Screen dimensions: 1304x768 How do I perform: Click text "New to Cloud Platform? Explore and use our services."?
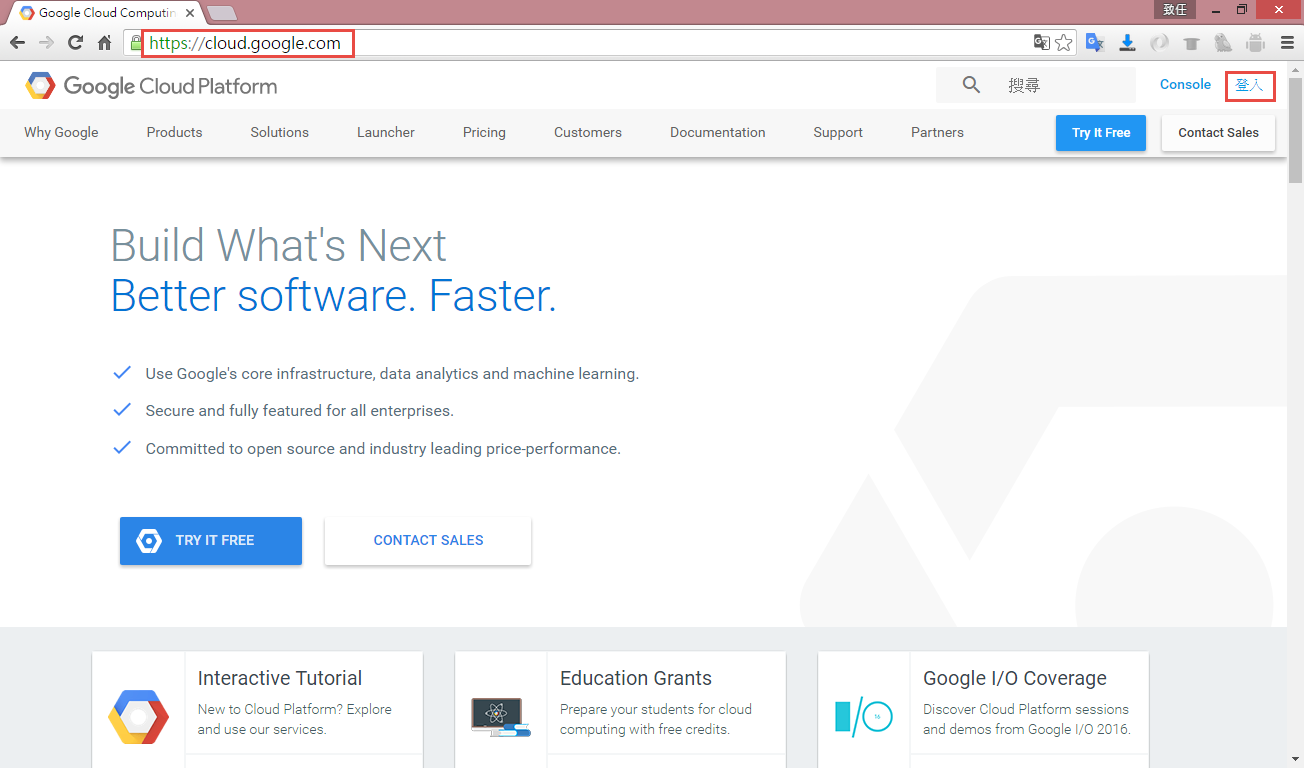pyautogui.click(x=295, y=719)
